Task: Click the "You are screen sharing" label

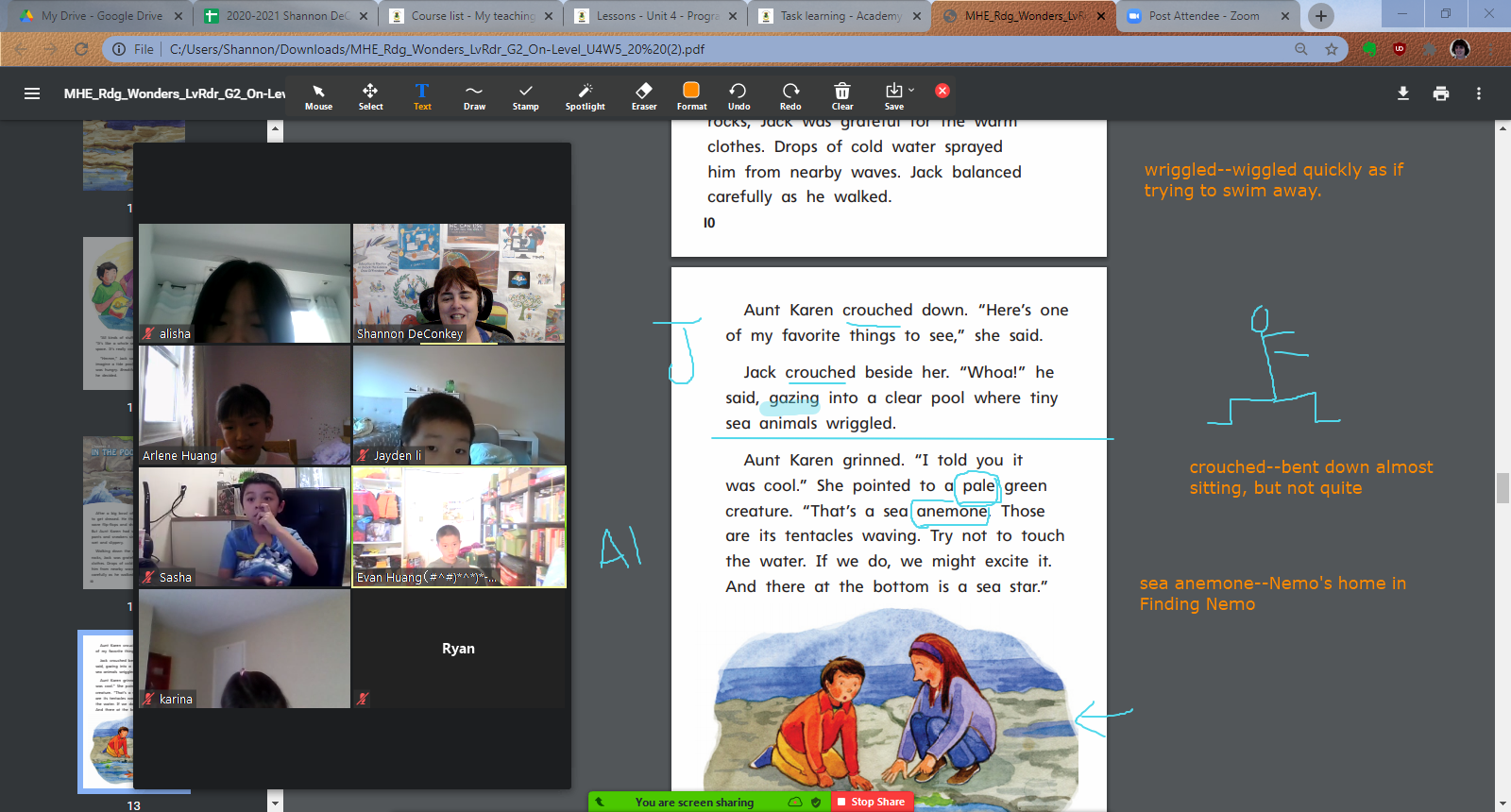Action: click(694, 803)
